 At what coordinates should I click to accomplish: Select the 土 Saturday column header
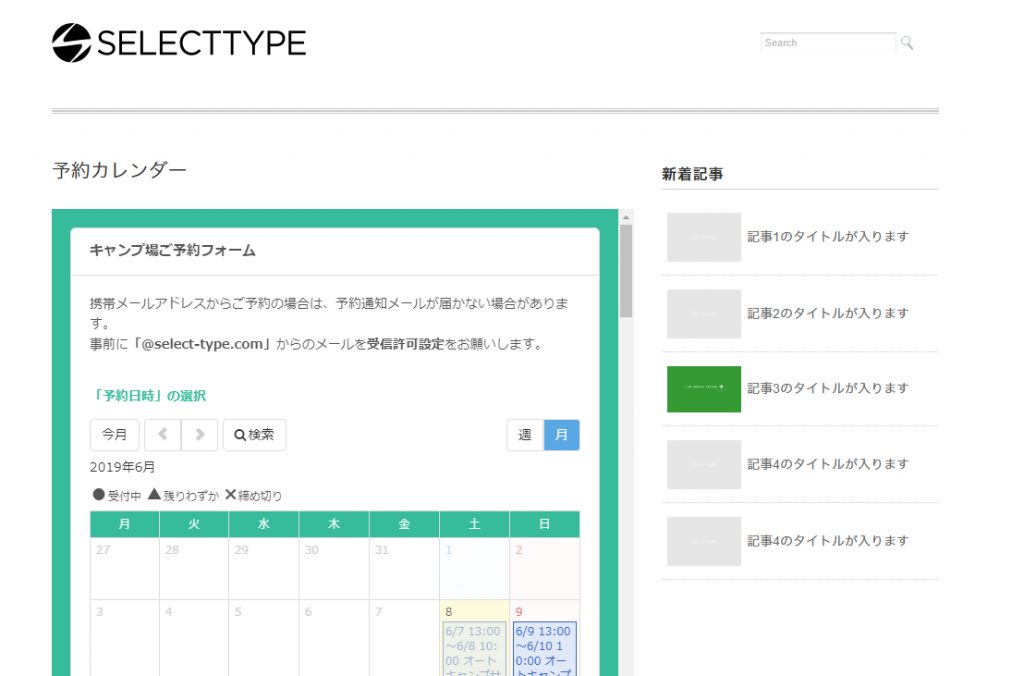pos(474,524)
